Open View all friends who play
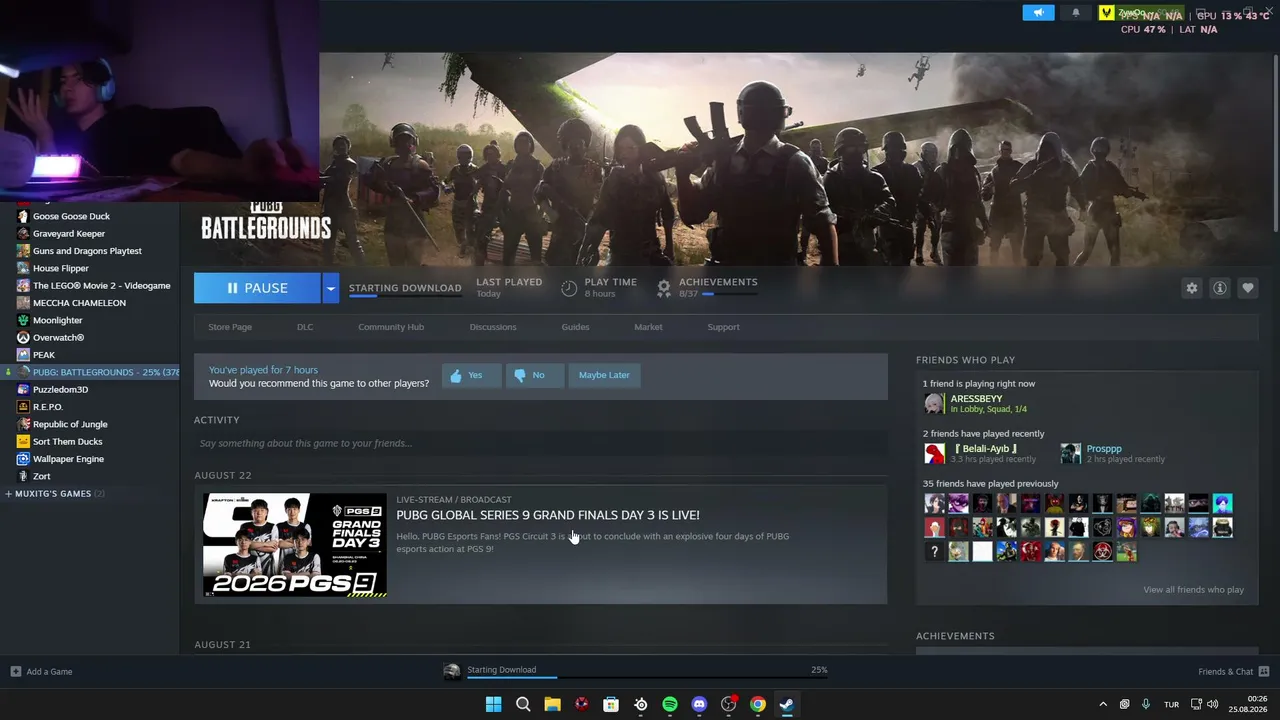 [1193, 590]
